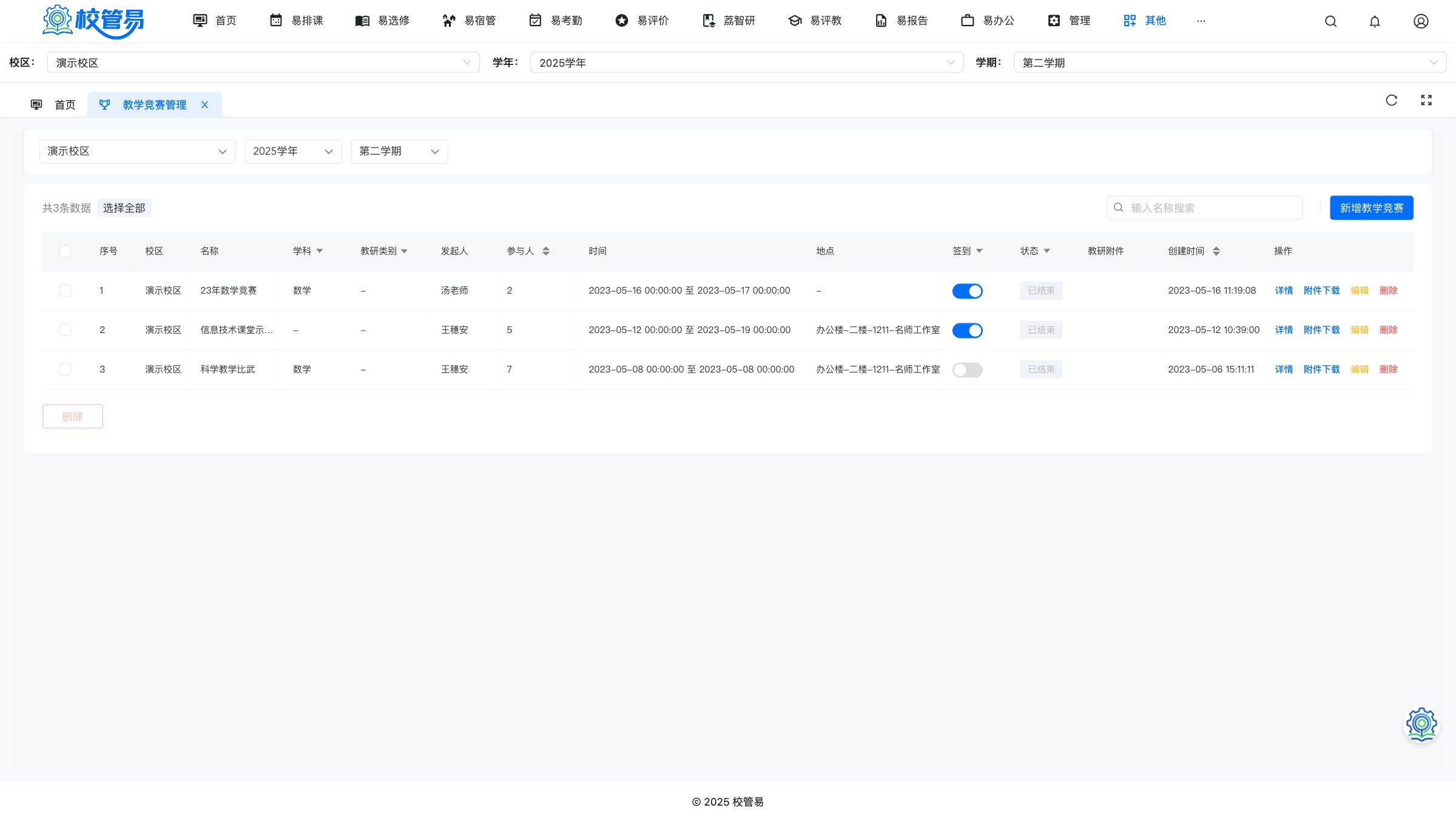Select row 23年数学竞赛 checkbox
The width and height of the screenshot is (1456, 819).
coord(65,291)
